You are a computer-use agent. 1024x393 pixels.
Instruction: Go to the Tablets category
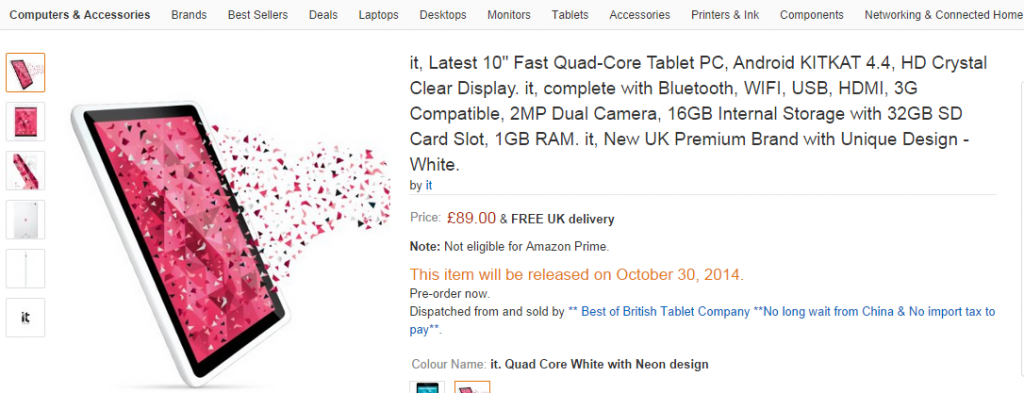click(570, 14)
